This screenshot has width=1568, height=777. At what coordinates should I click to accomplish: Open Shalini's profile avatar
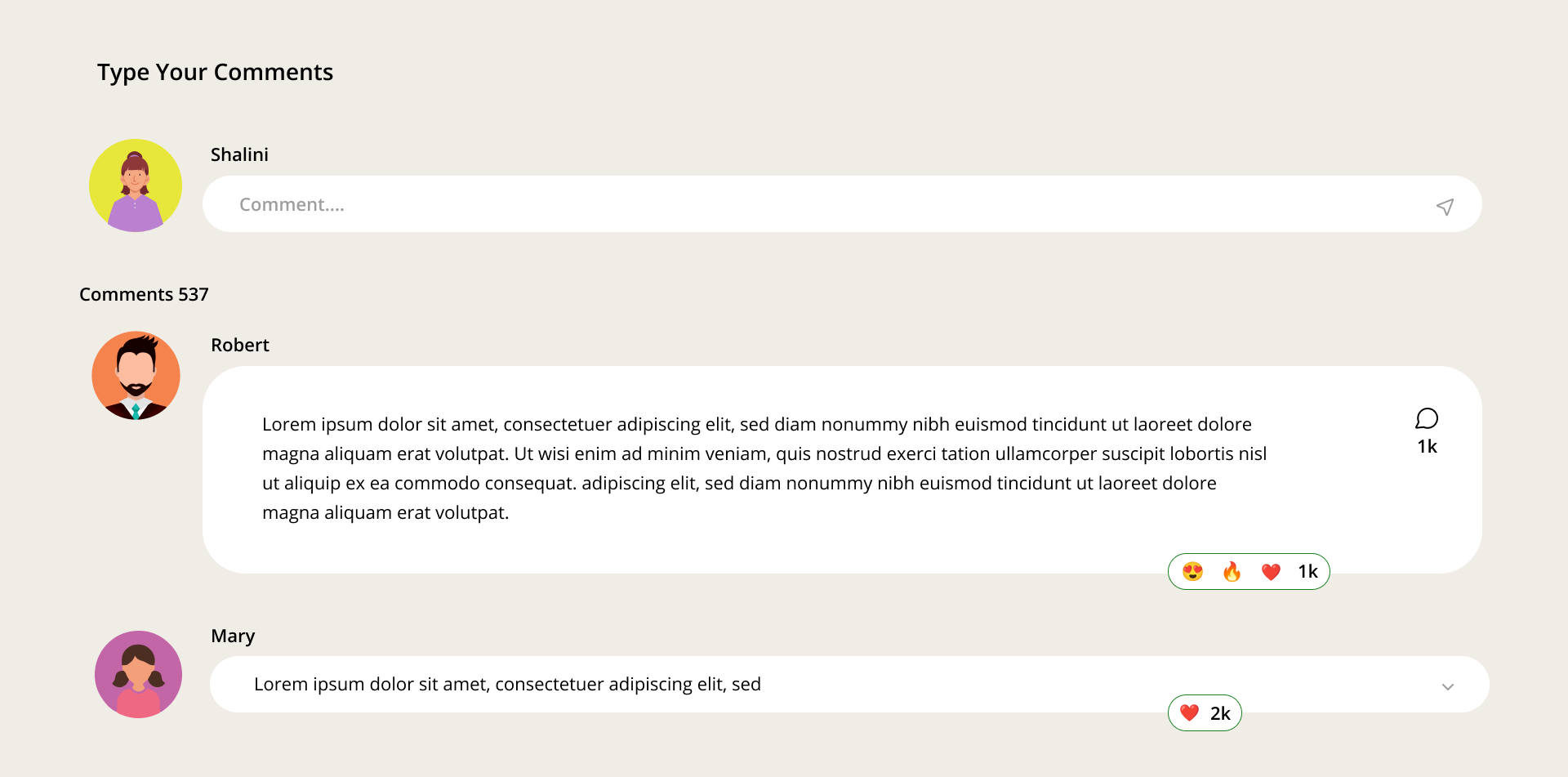click(x=136, y=185)
